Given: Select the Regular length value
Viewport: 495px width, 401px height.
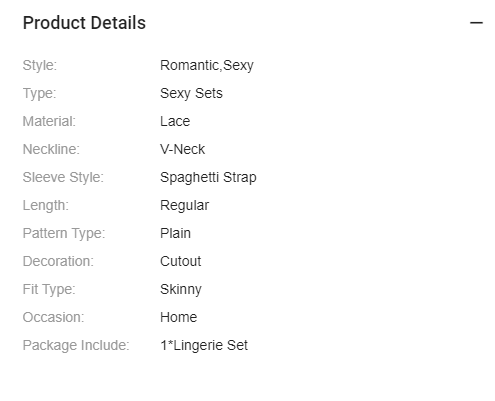Looking at the screenshot, I should [185, 205].
